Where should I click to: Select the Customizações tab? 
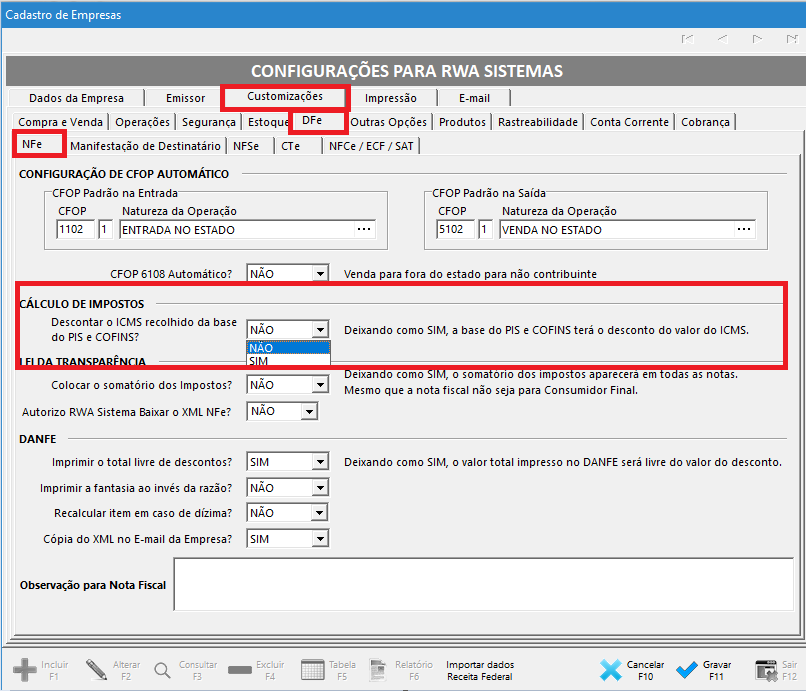pyautogui.click(x=285, y=97)
